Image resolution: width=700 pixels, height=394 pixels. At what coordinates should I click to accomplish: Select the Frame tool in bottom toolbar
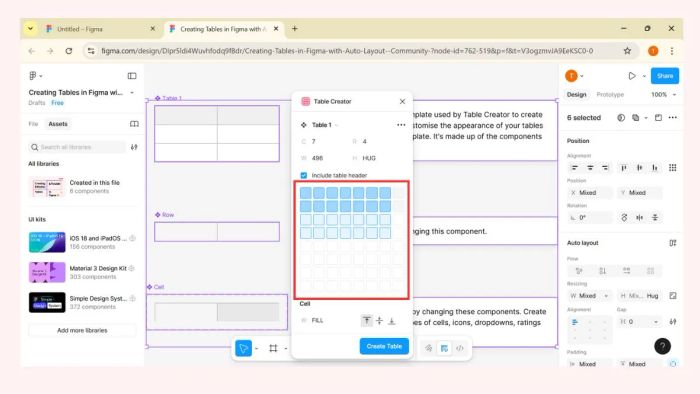point(273,348)
